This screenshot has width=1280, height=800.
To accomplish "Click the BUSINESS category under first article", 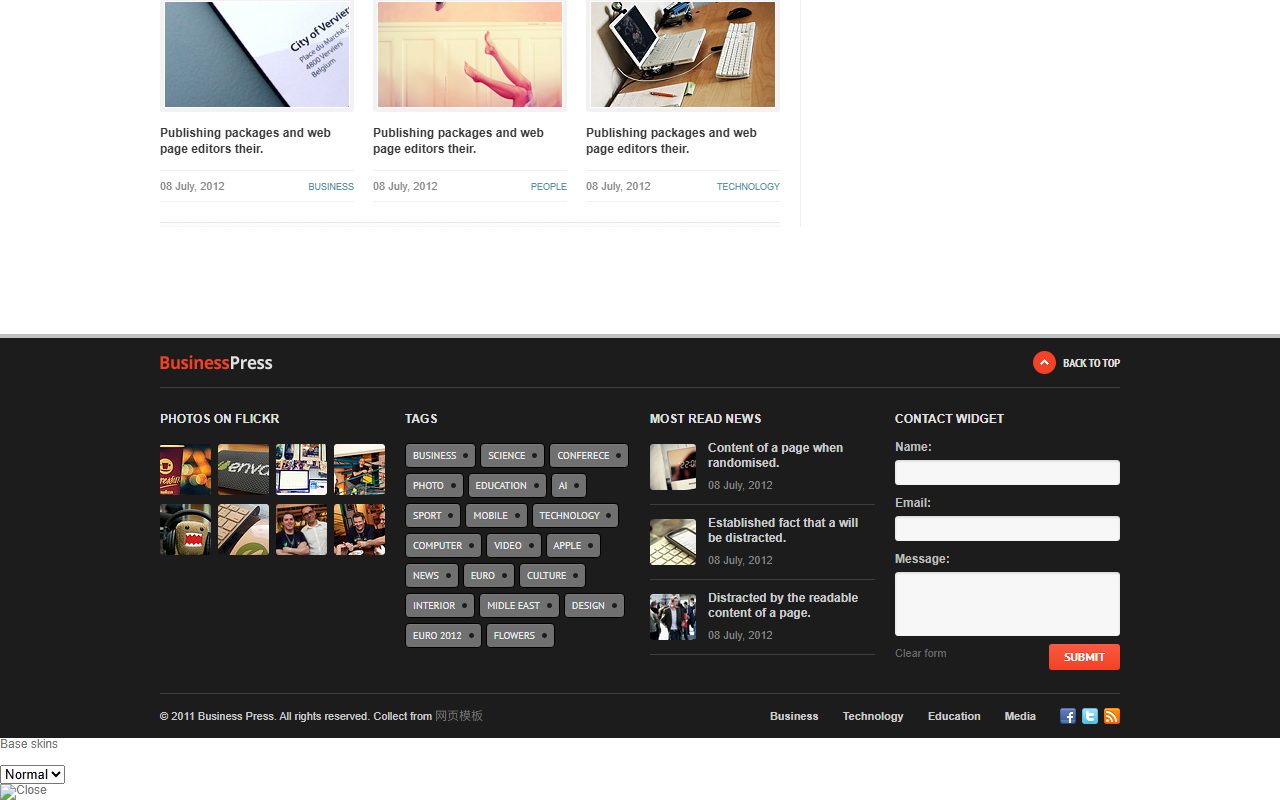I will pos(331,187).
